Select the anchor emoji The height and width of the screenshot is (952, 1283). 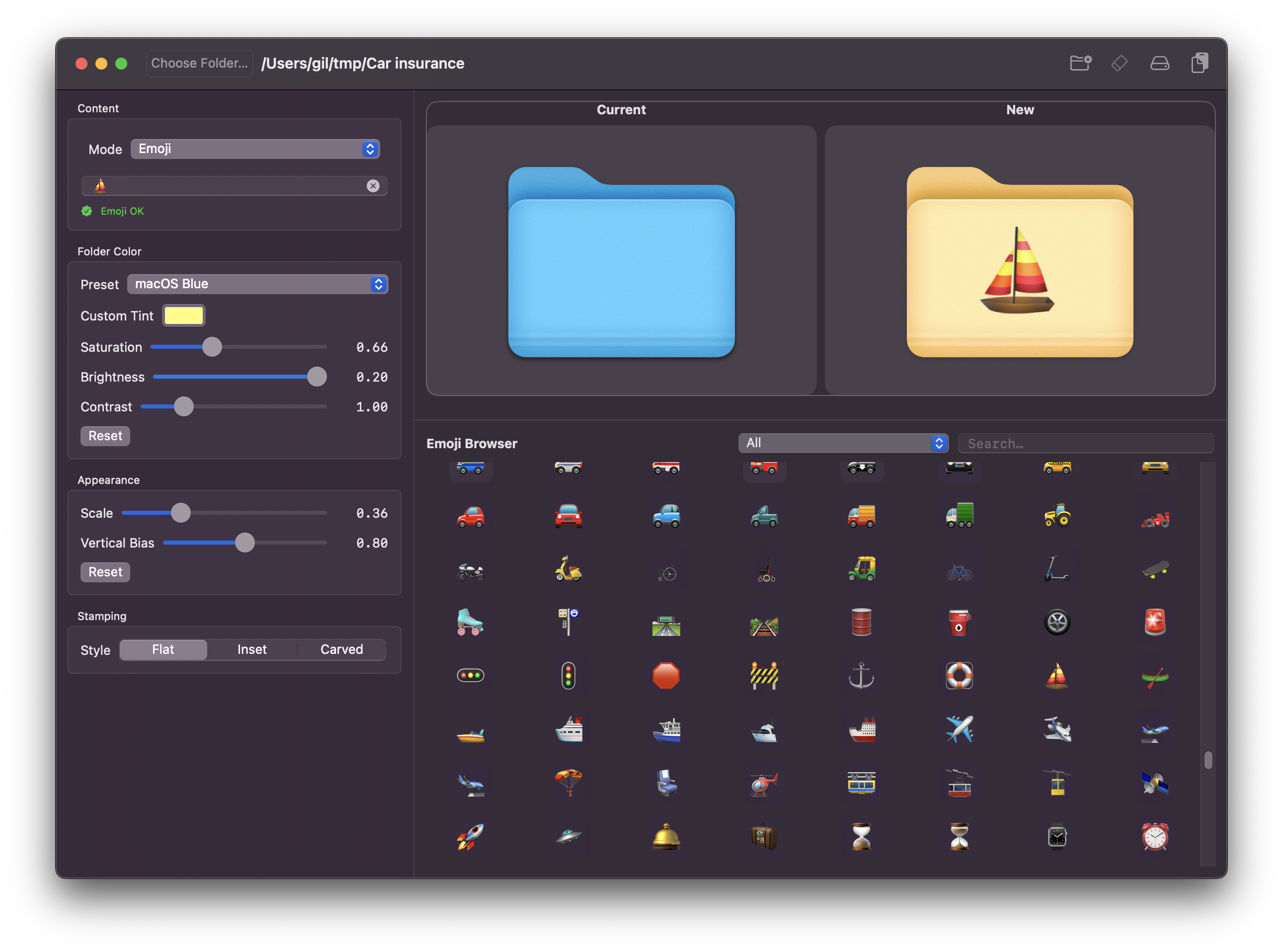click(862, 676)
